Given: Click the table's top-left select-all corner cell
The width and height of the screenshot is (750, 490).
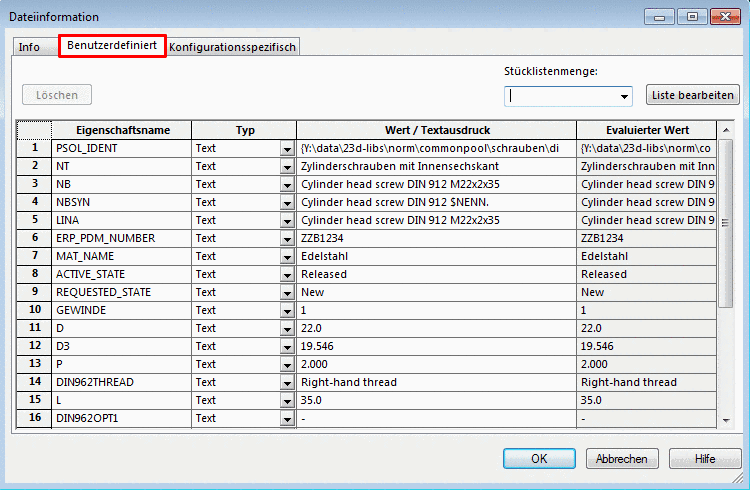Looking at the screenshot, I should 34,130.
